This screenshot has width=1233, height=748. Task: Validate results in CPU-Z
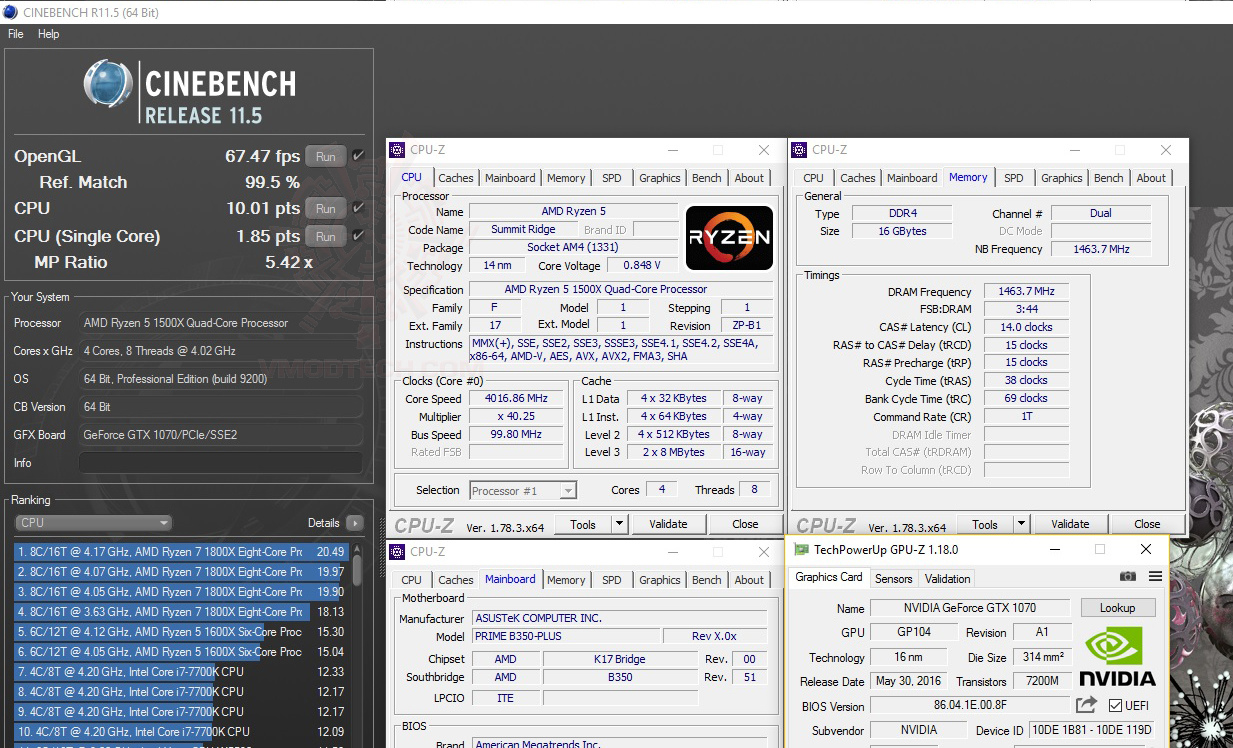(668, 523)
